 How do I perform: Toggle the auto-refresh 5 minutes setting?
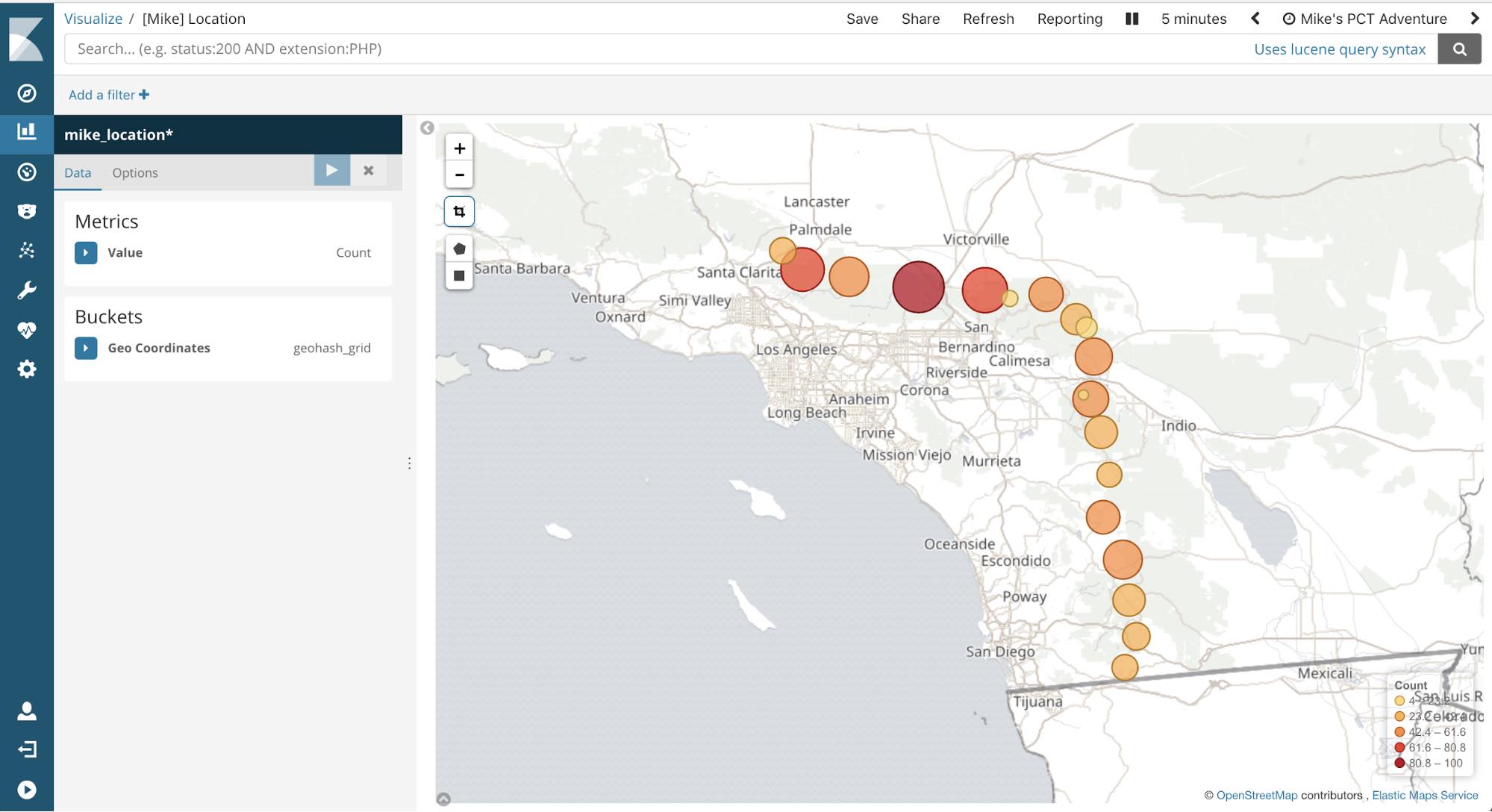tap(1131, 18)
